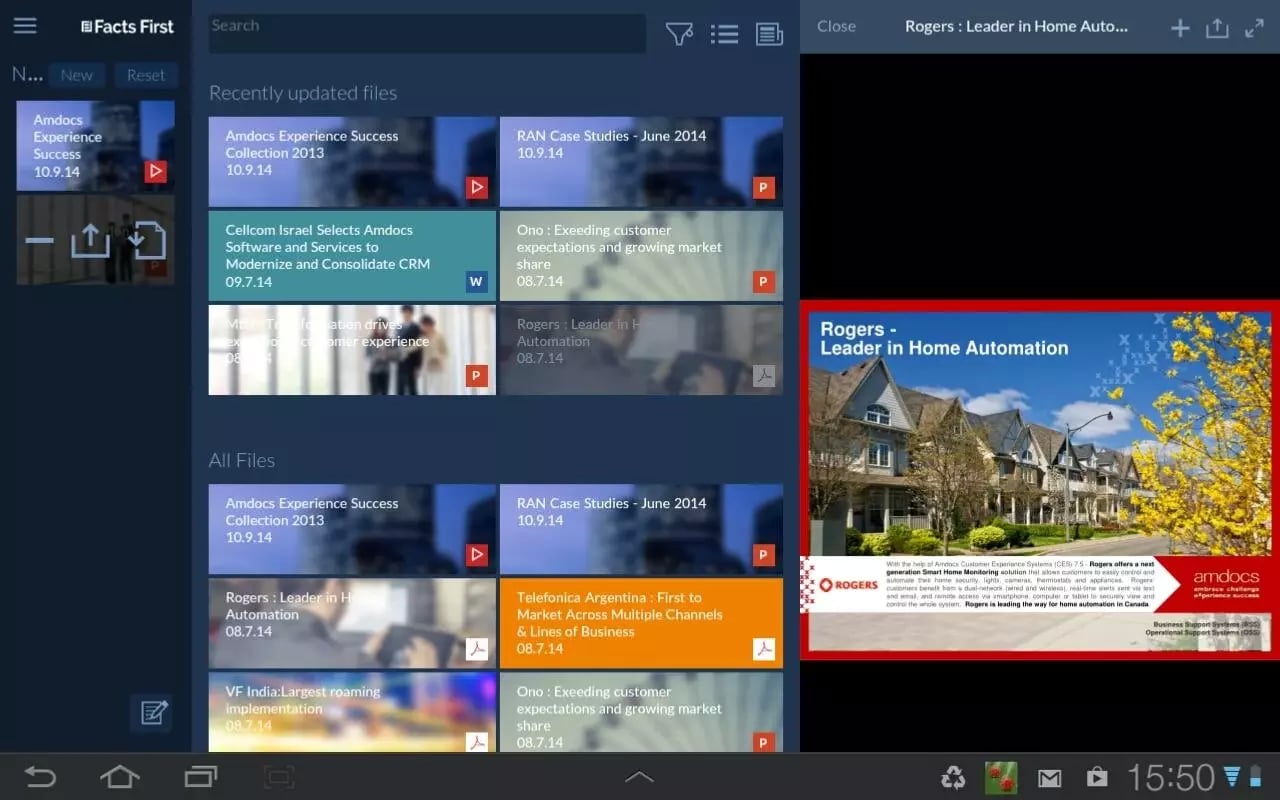Open Ono Exceeding customer expectations in Recently updated
The image size is (1280, 800).
[x=641, y=256]
